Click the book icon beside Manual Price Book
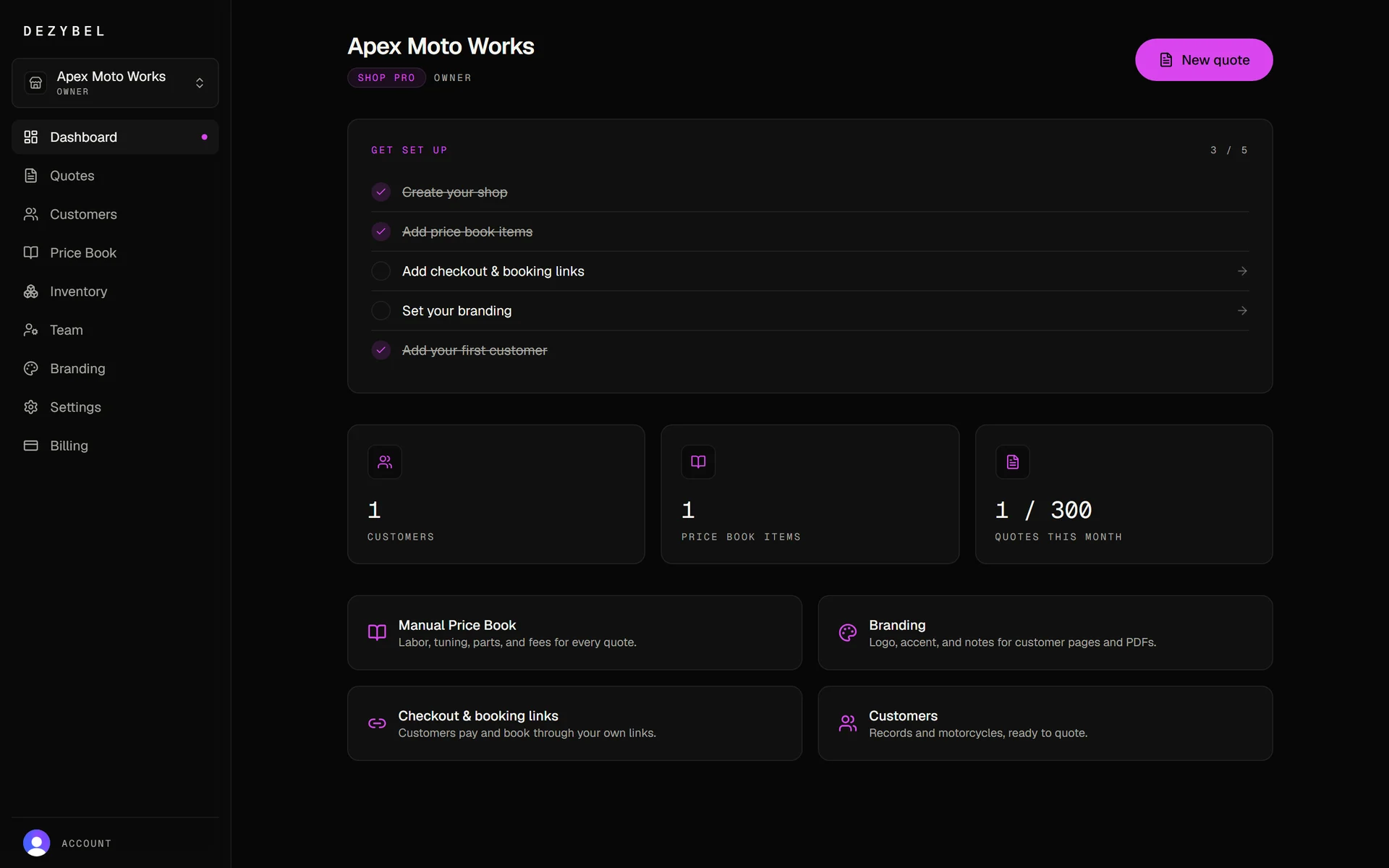The image size is (1389, 868). pyautogui.click(x=377, y=632)
